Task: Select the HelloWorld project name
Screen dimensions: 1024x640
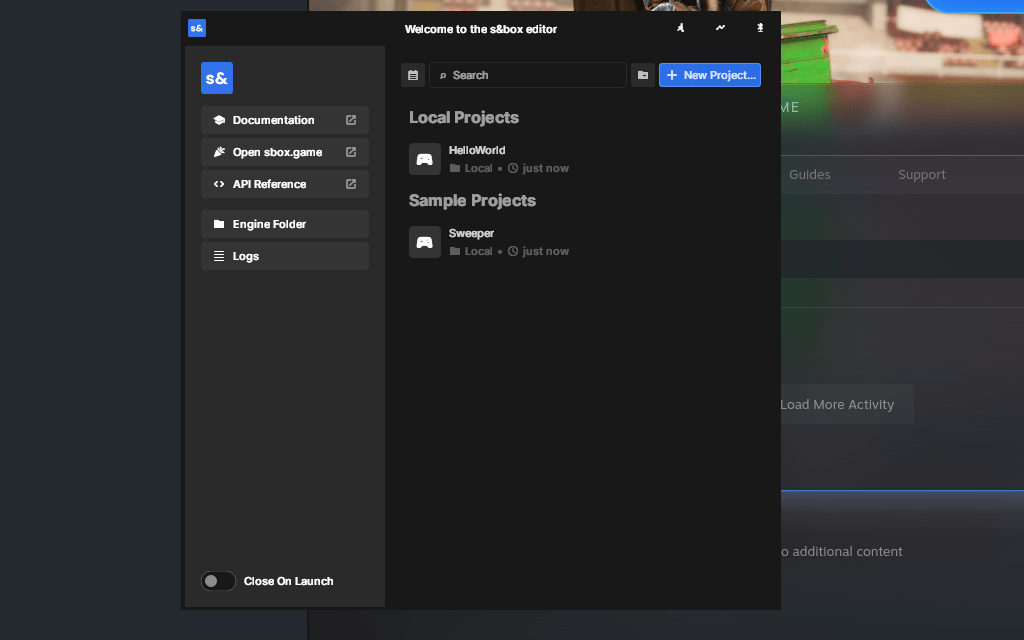Action: click(477, 150)
